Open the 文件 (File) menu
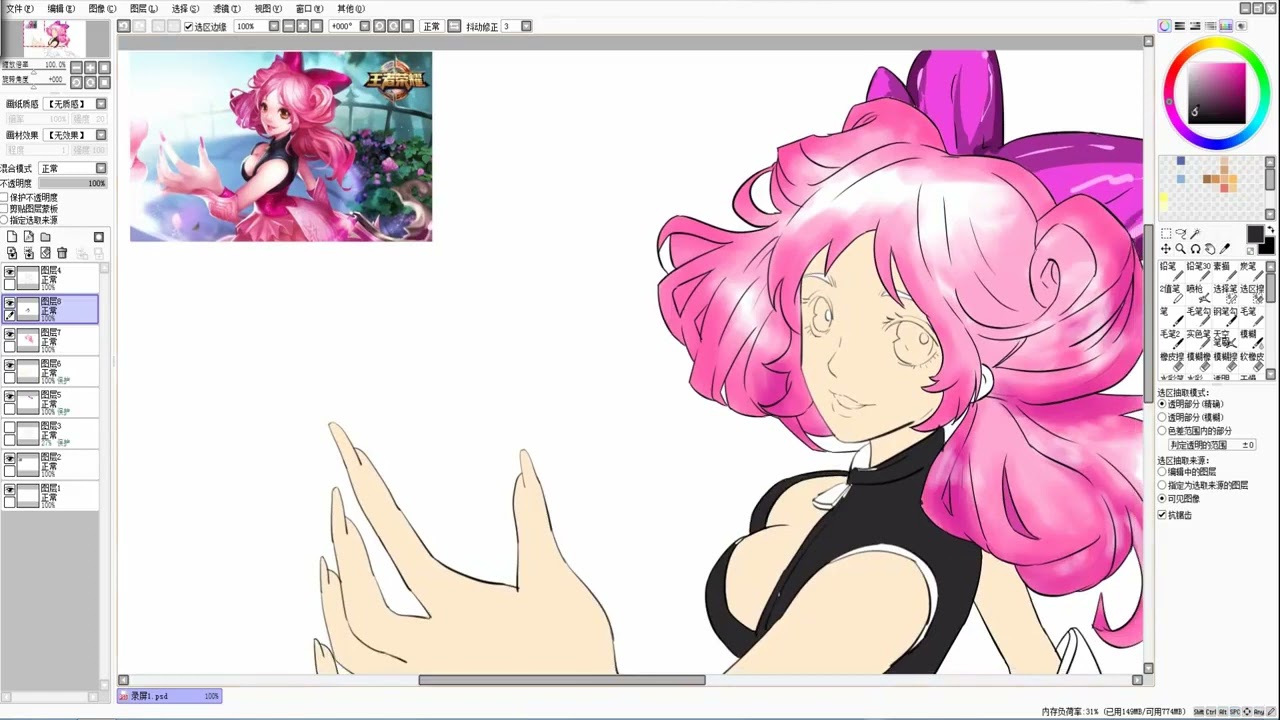 coord(19,8)
